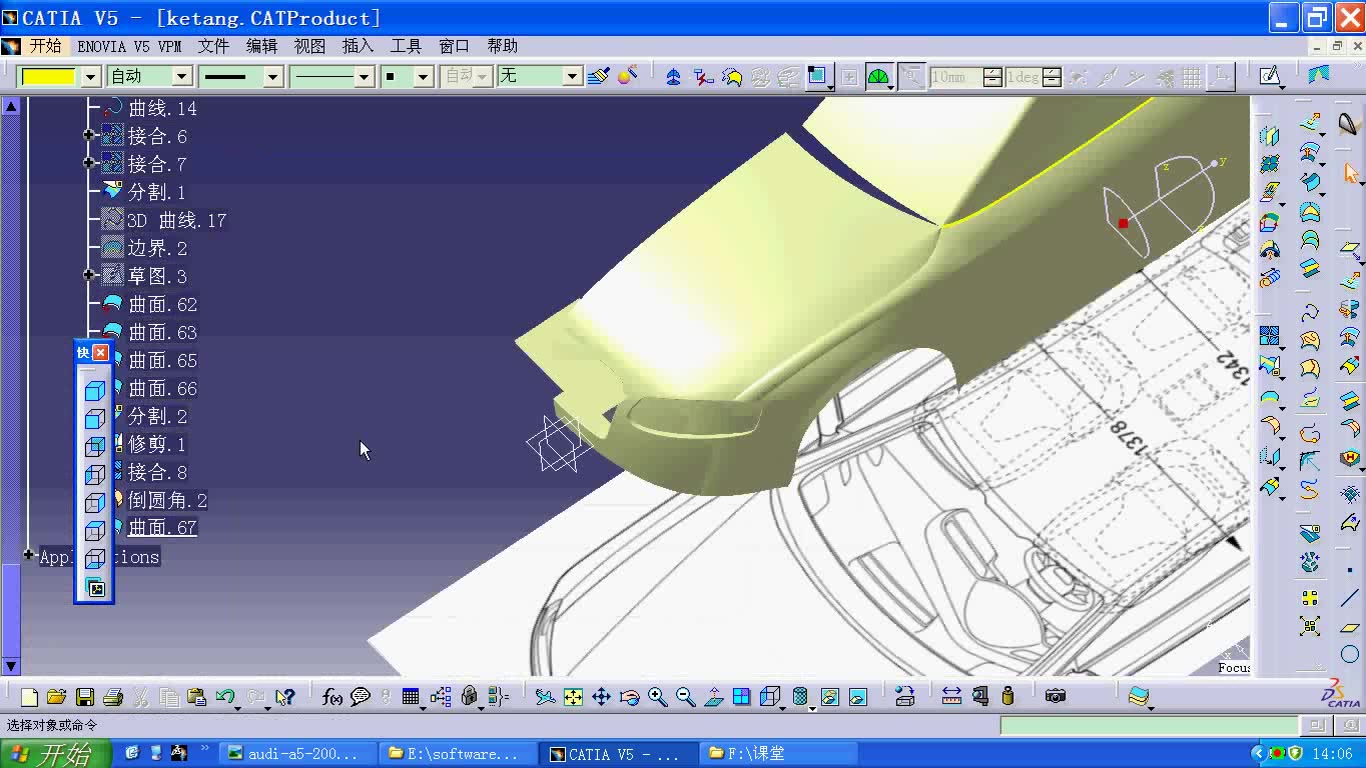Click the Zoom In magnifier

[657, 697]
